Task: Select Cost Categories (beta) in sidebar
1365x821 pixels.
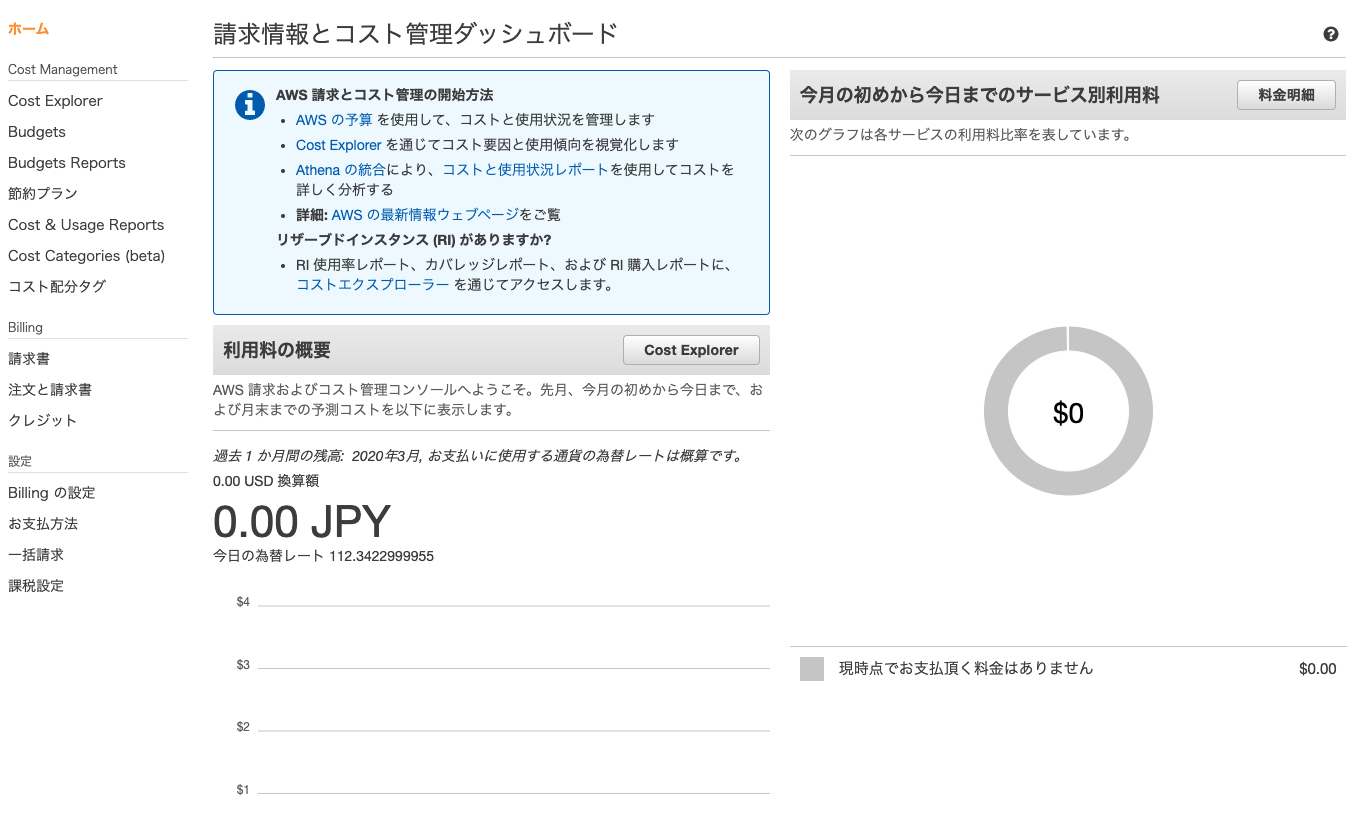Action: [86, 256]
